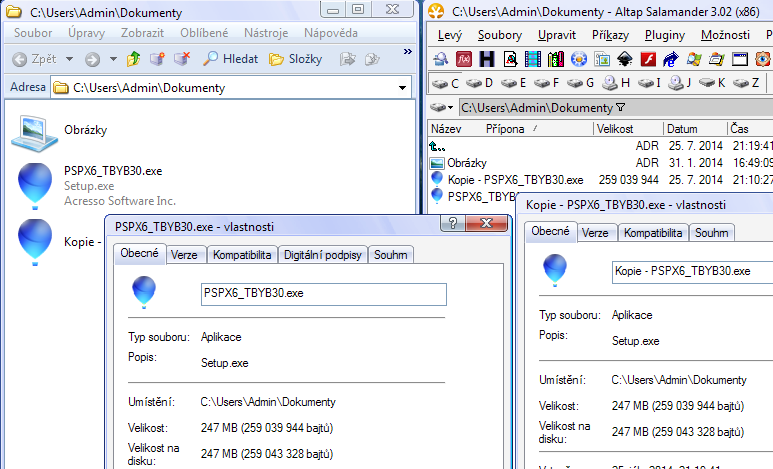This screenshot has height=469, width=773.
Task: Switch to drive G in Salamander
Action: (580, 83)
